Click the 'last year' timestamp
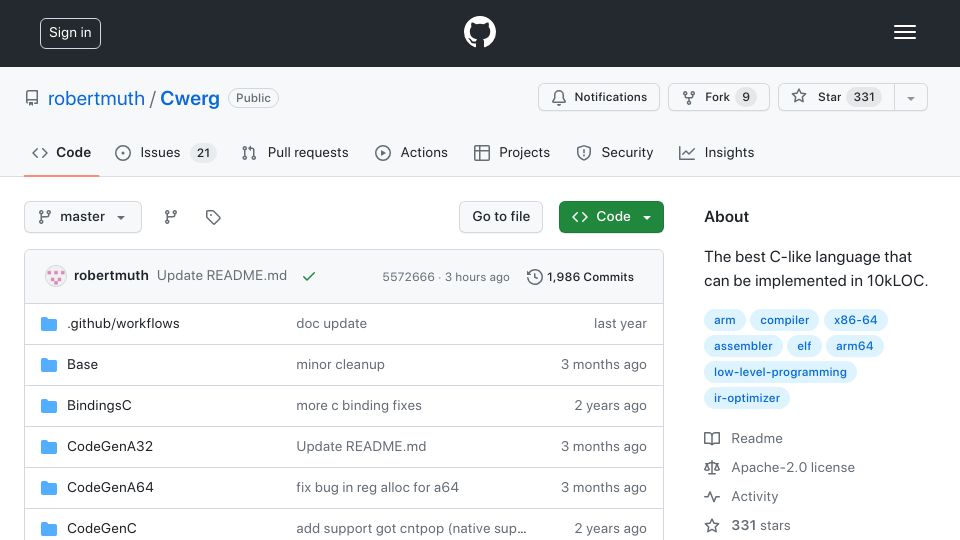Image resolution: width=960 pixels, height=540 pixels. pos(620,323)
